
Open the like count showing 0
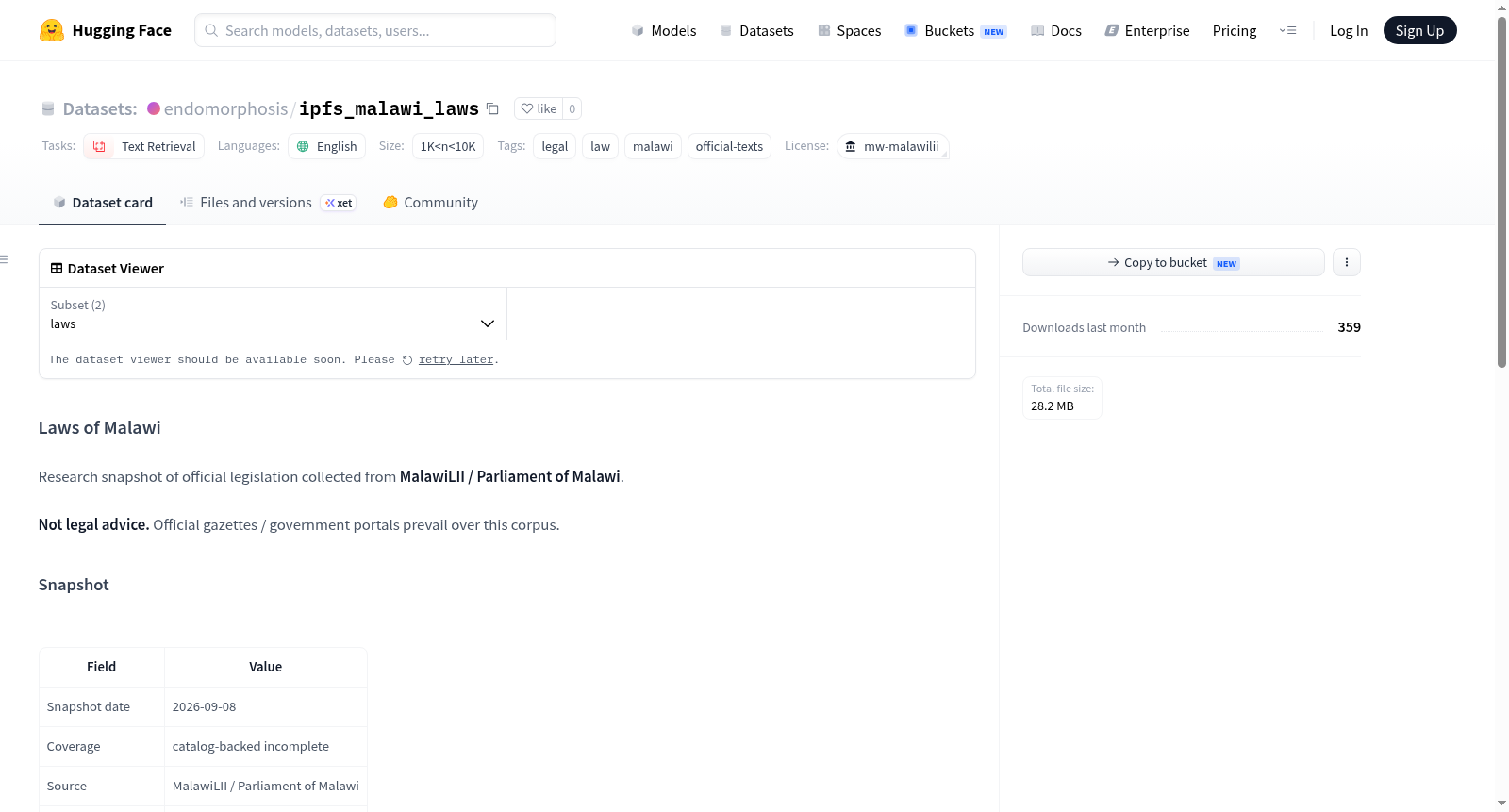tap(572, 108)
